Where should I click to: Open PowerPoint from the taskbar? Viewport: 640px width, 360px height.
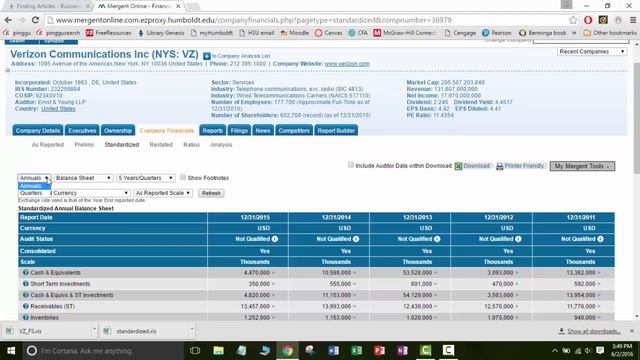pyautogui.click(x=379, y=351)
